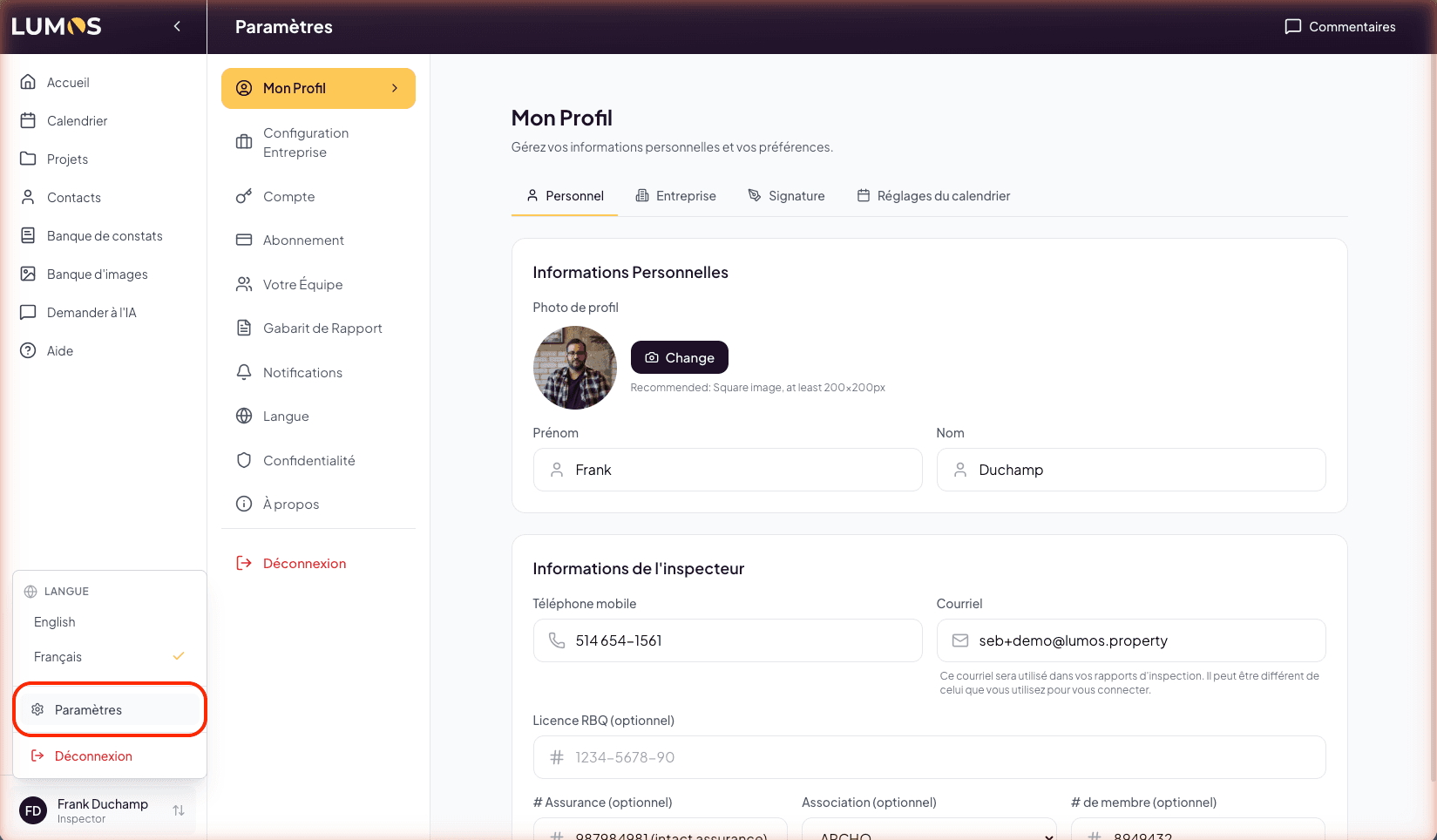
Task: Switch to the Entreprise tab
Action: coord(675,196)
